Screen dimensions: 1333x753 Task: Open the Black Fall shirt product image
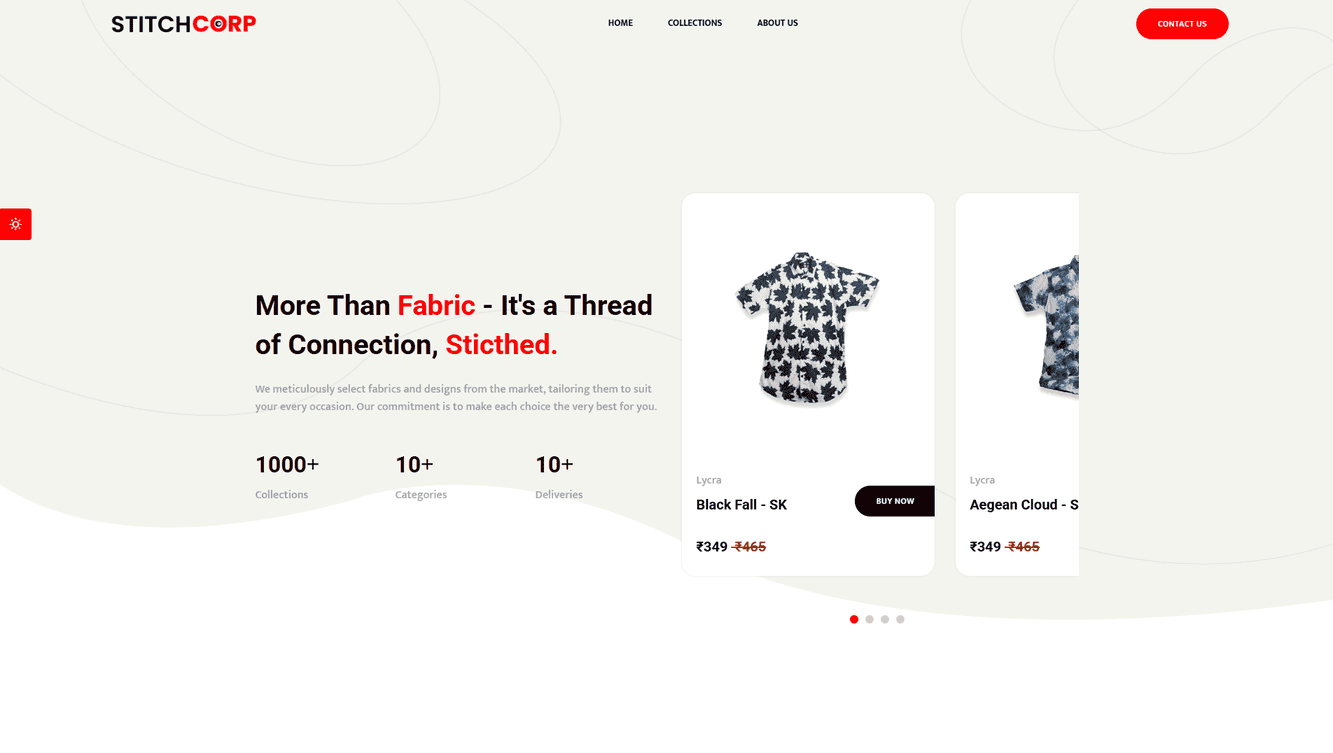[x=807, y=327]
